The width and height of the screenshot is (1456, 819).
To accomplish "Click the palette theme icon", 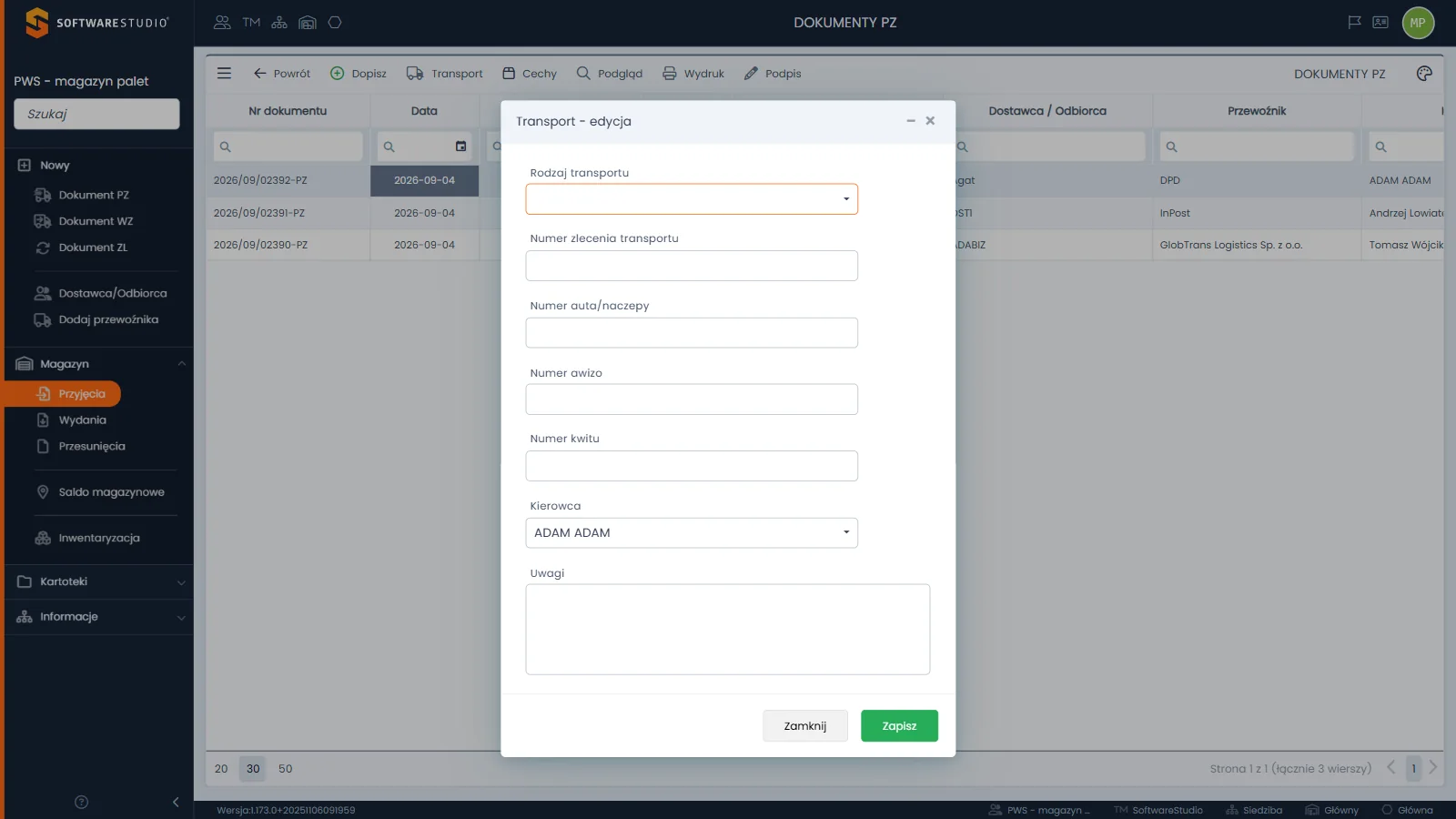I will [x=1424, y=74].
